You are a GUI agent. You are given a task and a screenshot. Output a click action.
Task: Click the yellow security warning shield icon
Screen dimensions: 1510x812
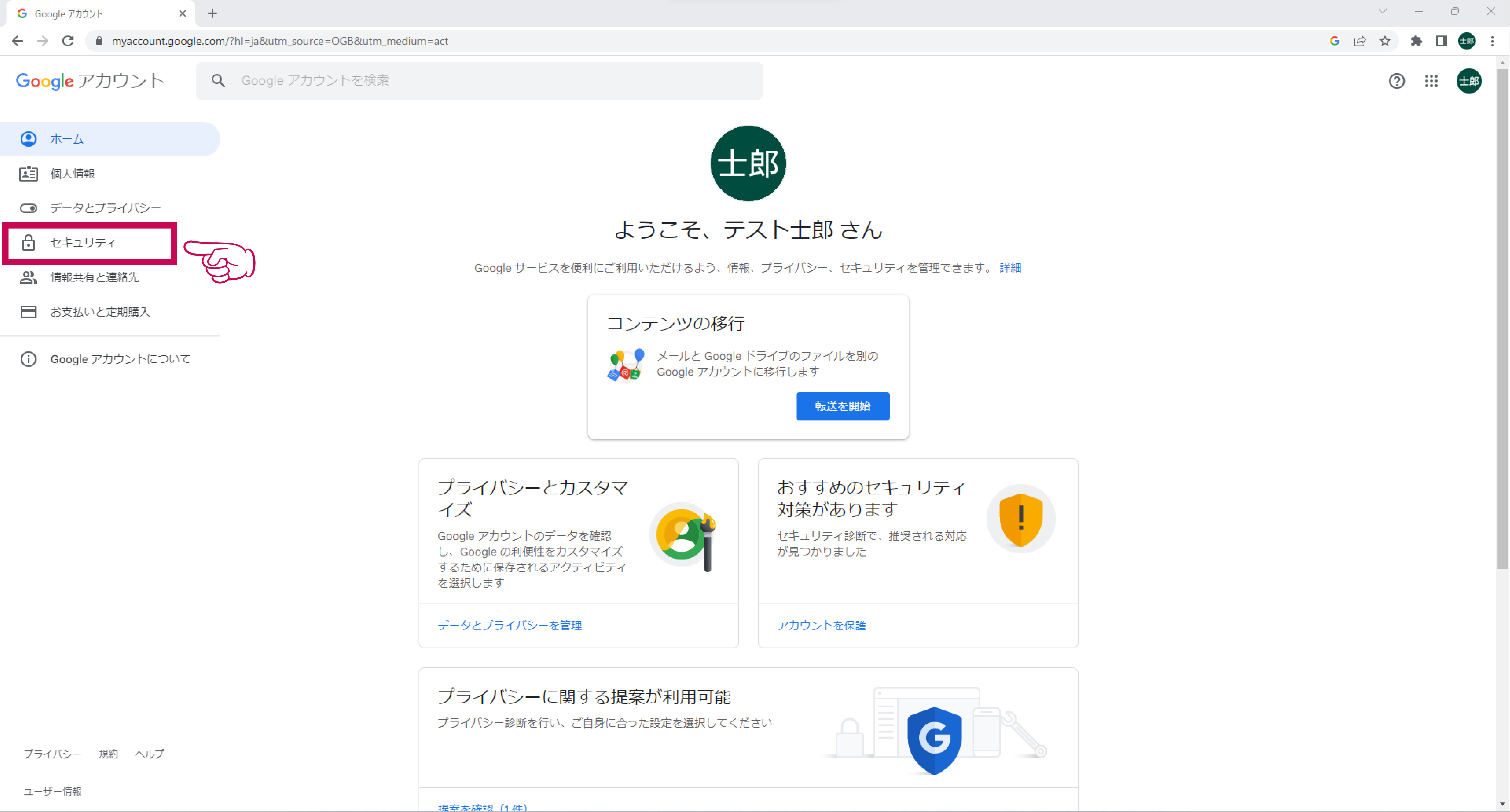coord(1021,519)
